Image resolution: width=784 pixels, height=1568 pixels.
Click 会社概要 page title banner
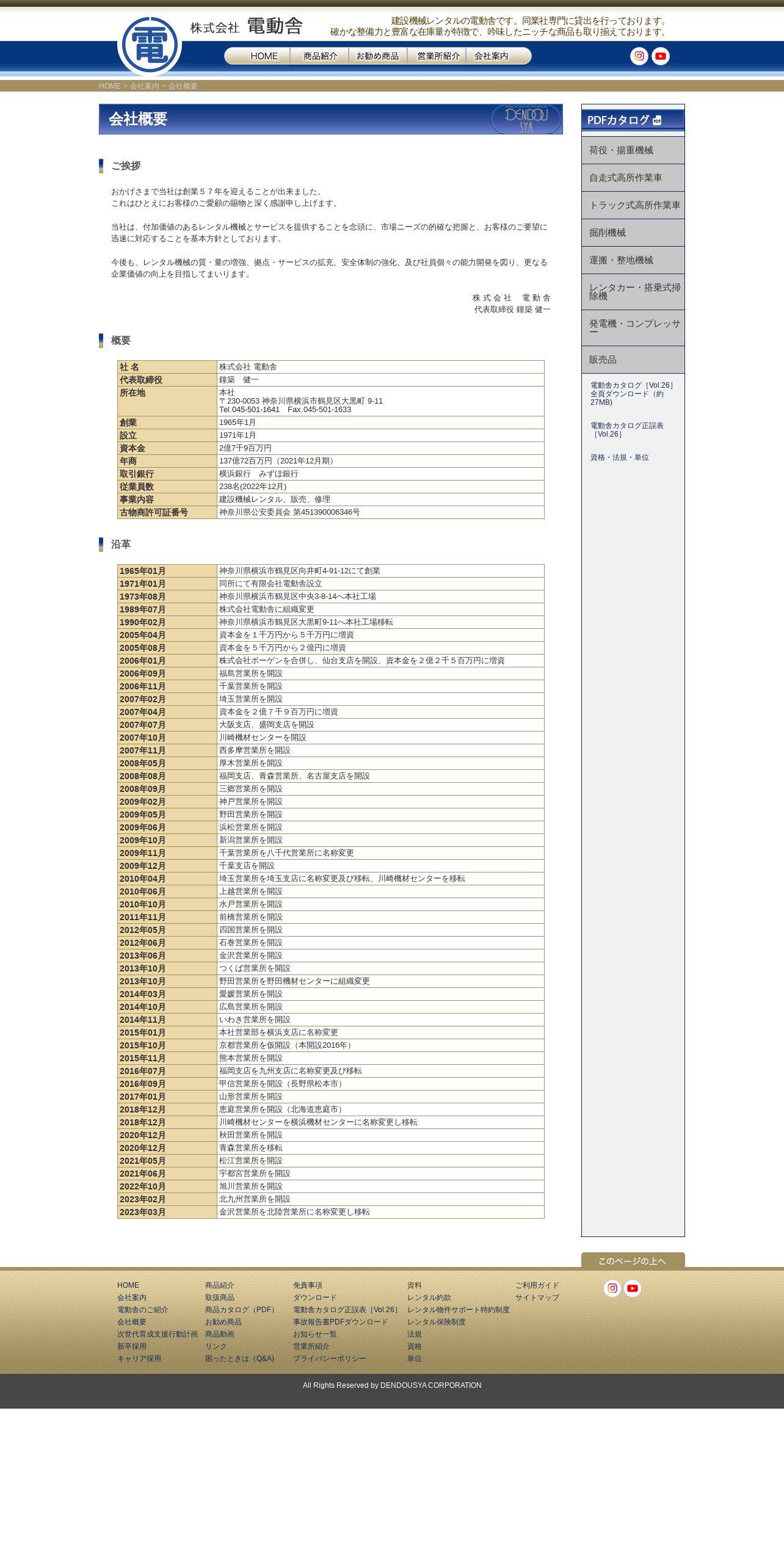[331, 119]
